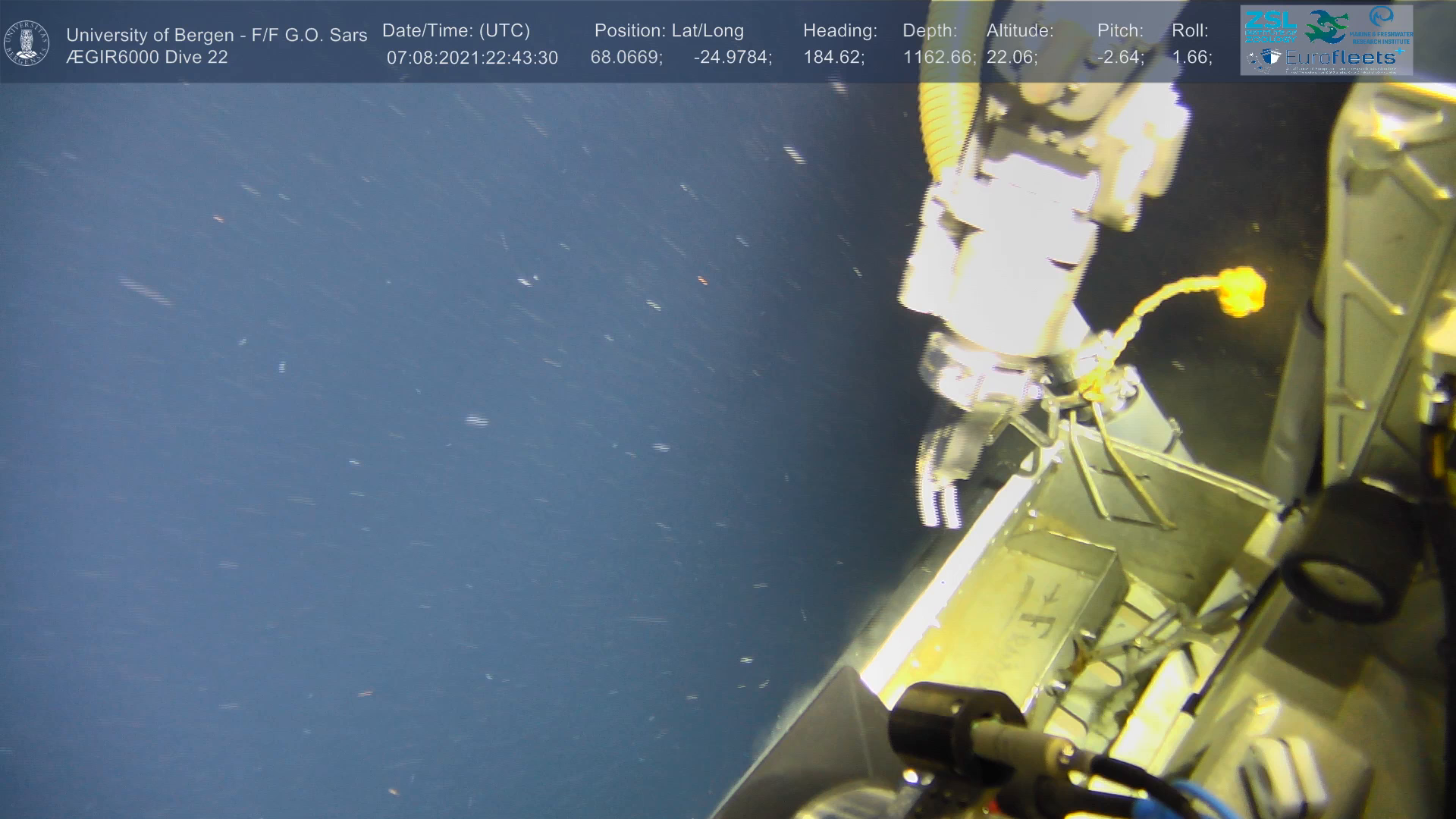Click the University of Bergen - F/F G.O. Sars title
The height and width of the screenshot is (819, 1456).
coord(216,35)
